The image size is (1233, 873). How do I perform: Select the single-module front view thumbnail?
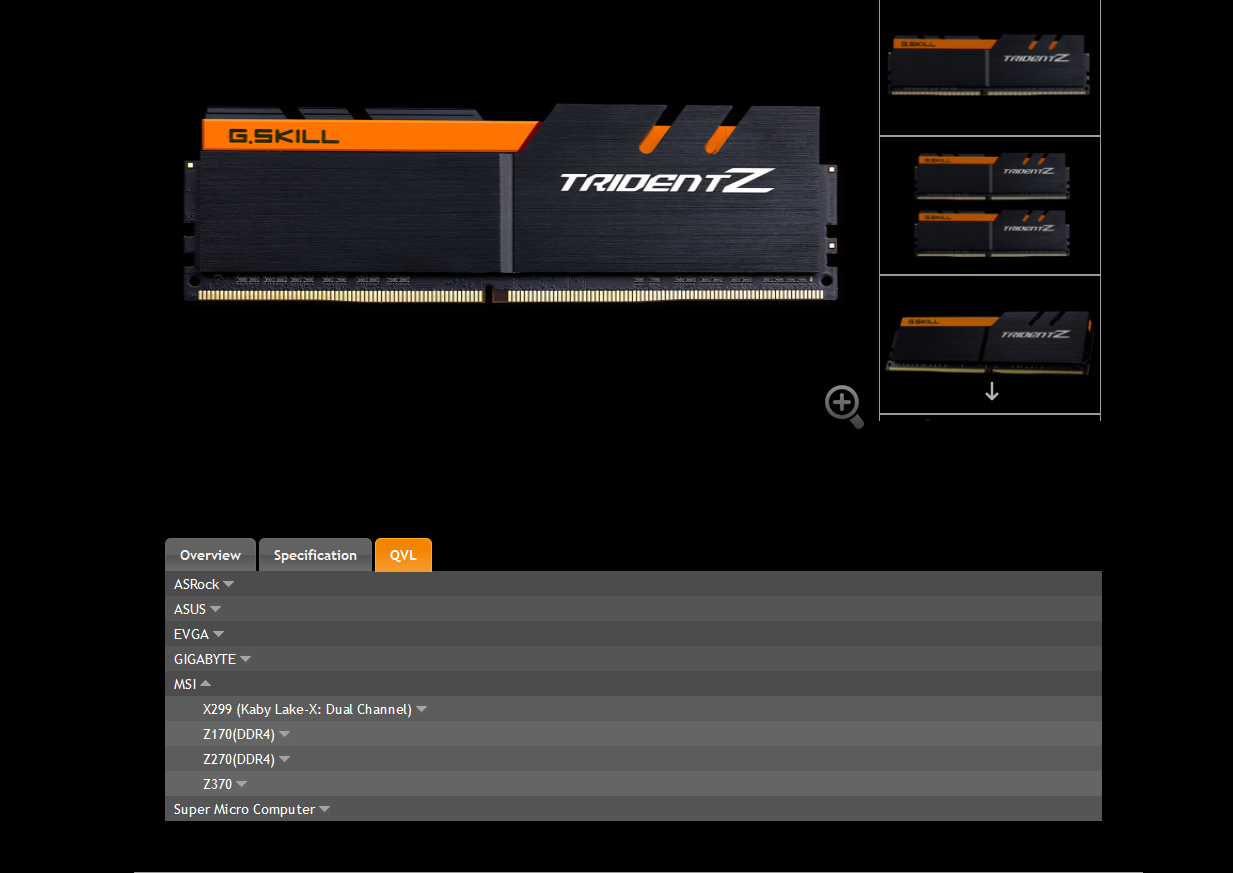tap(990, 66)
